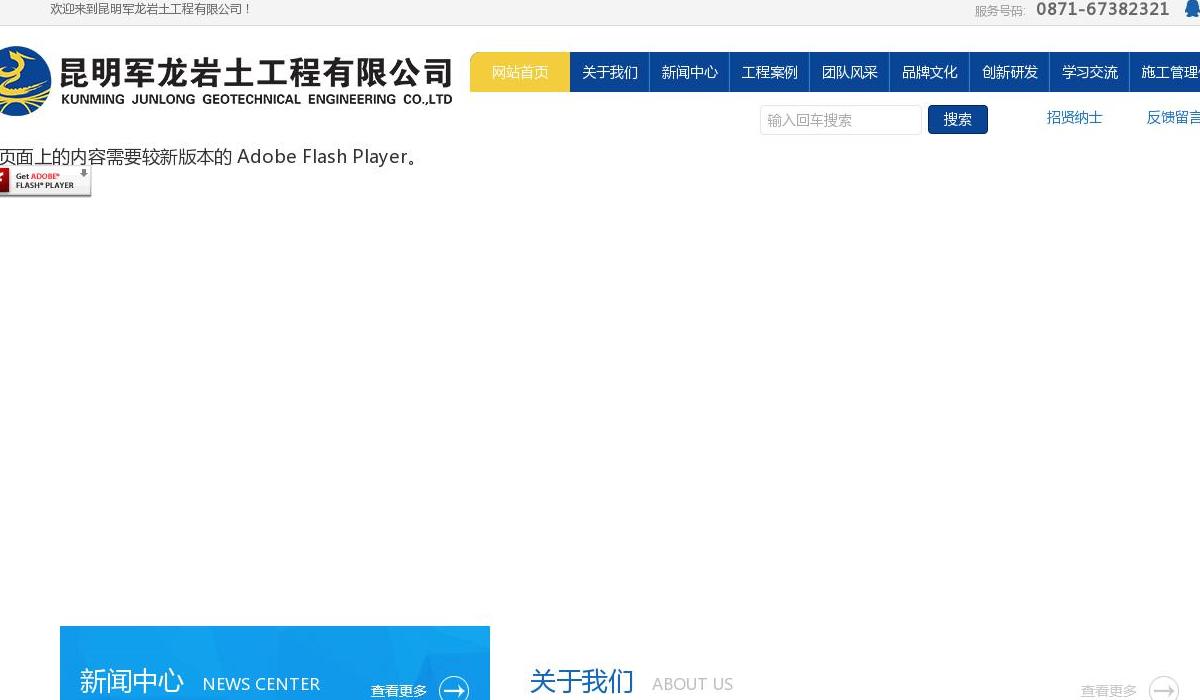Viewport: 1200px width, 700px height.
Task: Open the 网站首页 homepage tab
Action: tap(520, 72)
